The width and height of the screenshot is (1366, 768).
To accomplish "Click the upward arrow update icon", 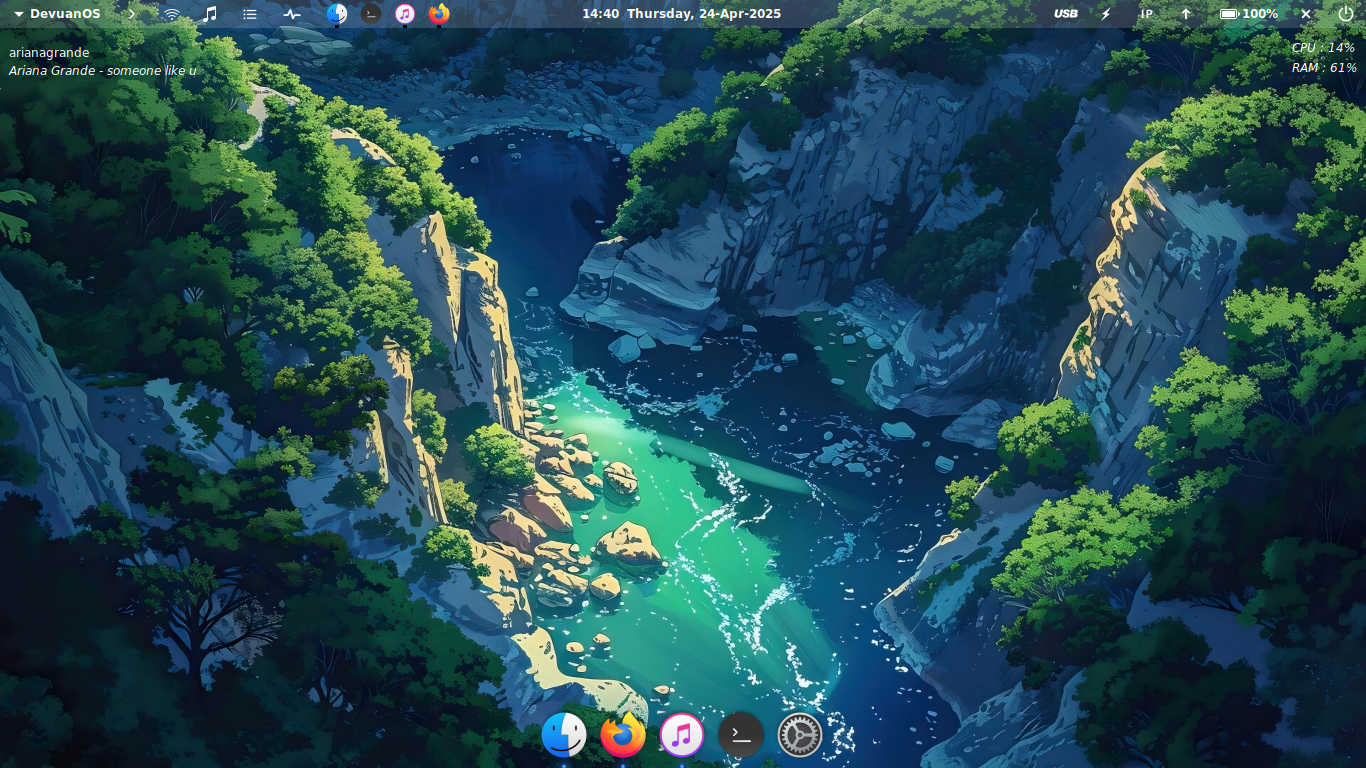I will [1186, 14].
